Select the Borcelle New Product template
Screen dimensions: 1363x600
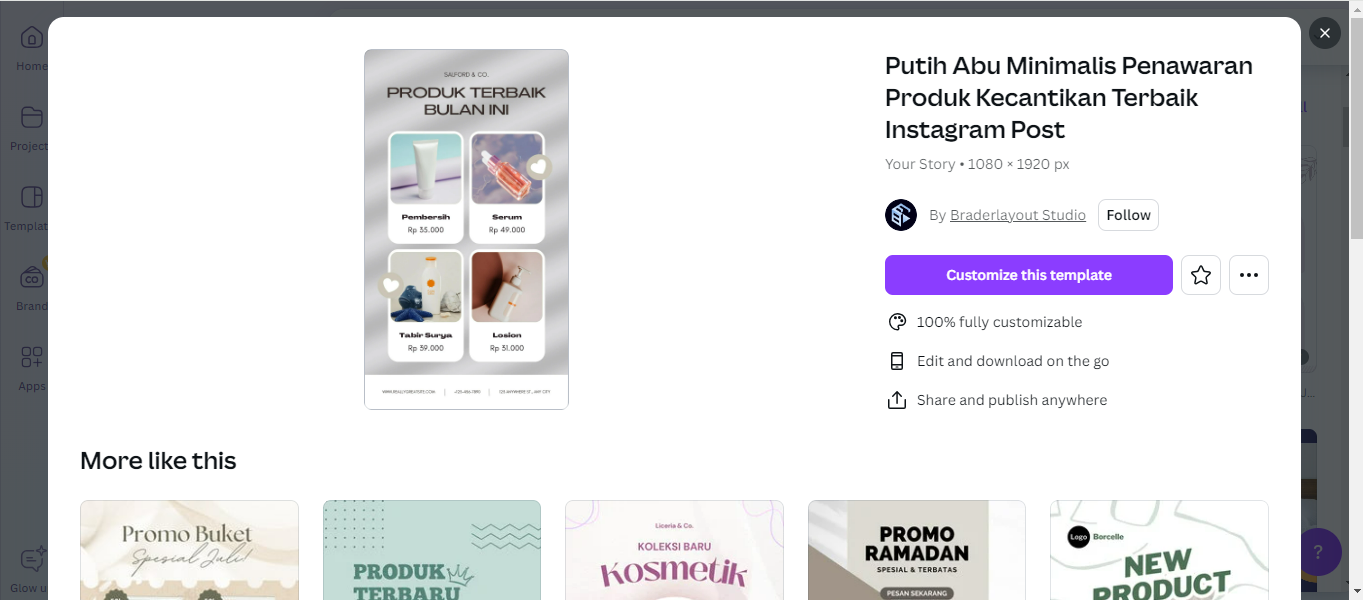pyautogui.click(x=1159, y=550)
